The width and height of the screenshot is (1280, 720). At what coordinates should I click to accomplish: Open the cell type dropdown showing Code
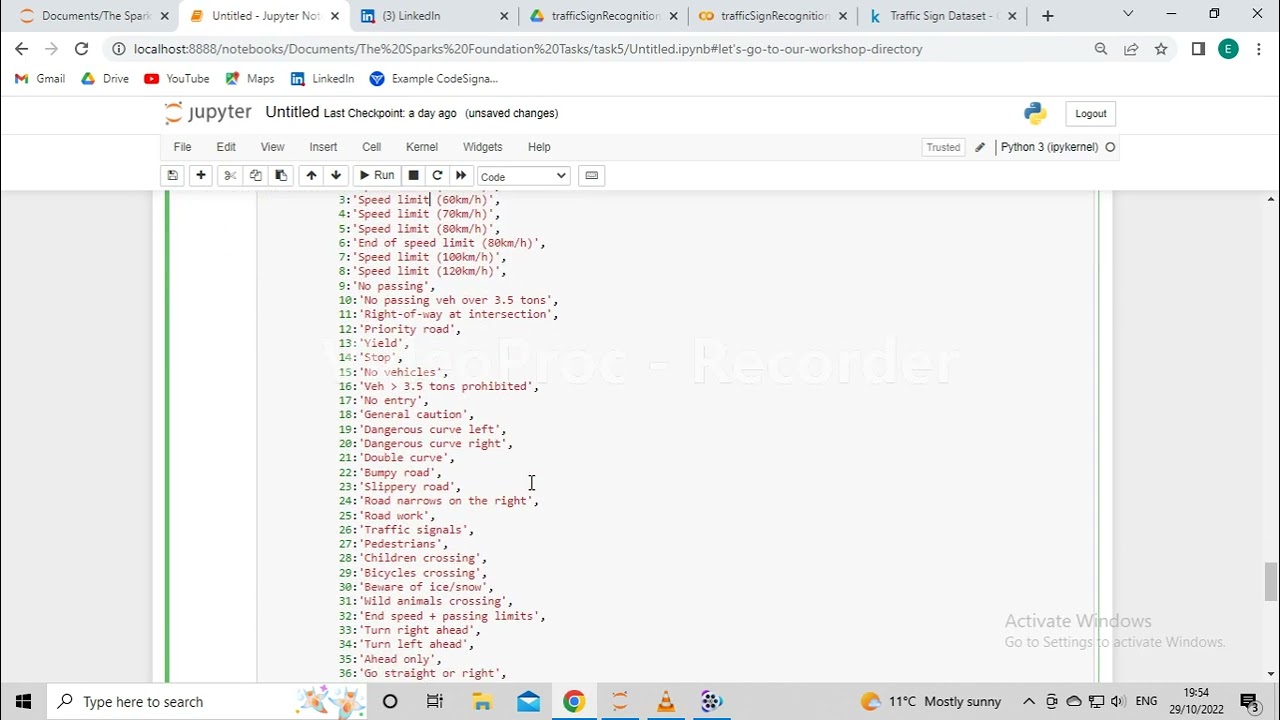point(523,176)
